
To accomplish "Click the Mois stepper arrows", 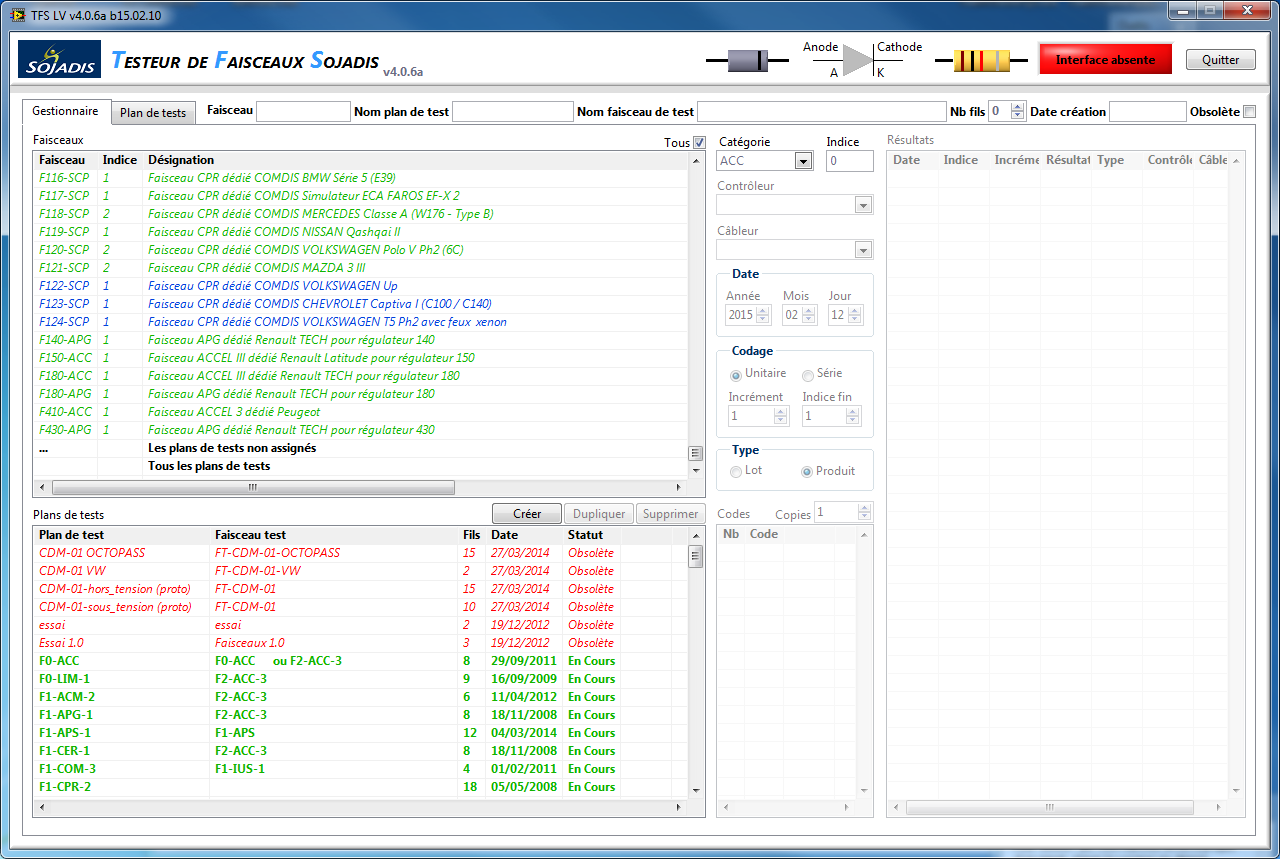I will [809, 315].
